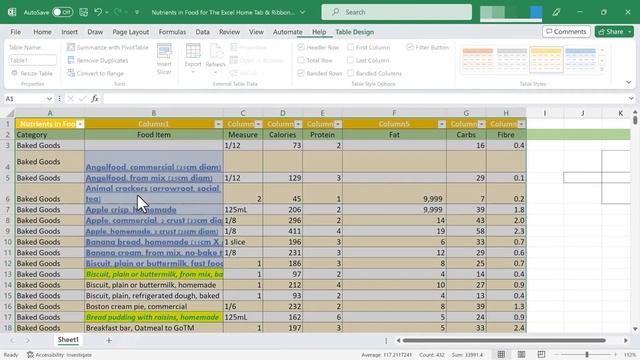This screenshot has height=360, width=640.
Task: Click Accessibility: Investigate in status bar
Action: (x=60, y=355)
